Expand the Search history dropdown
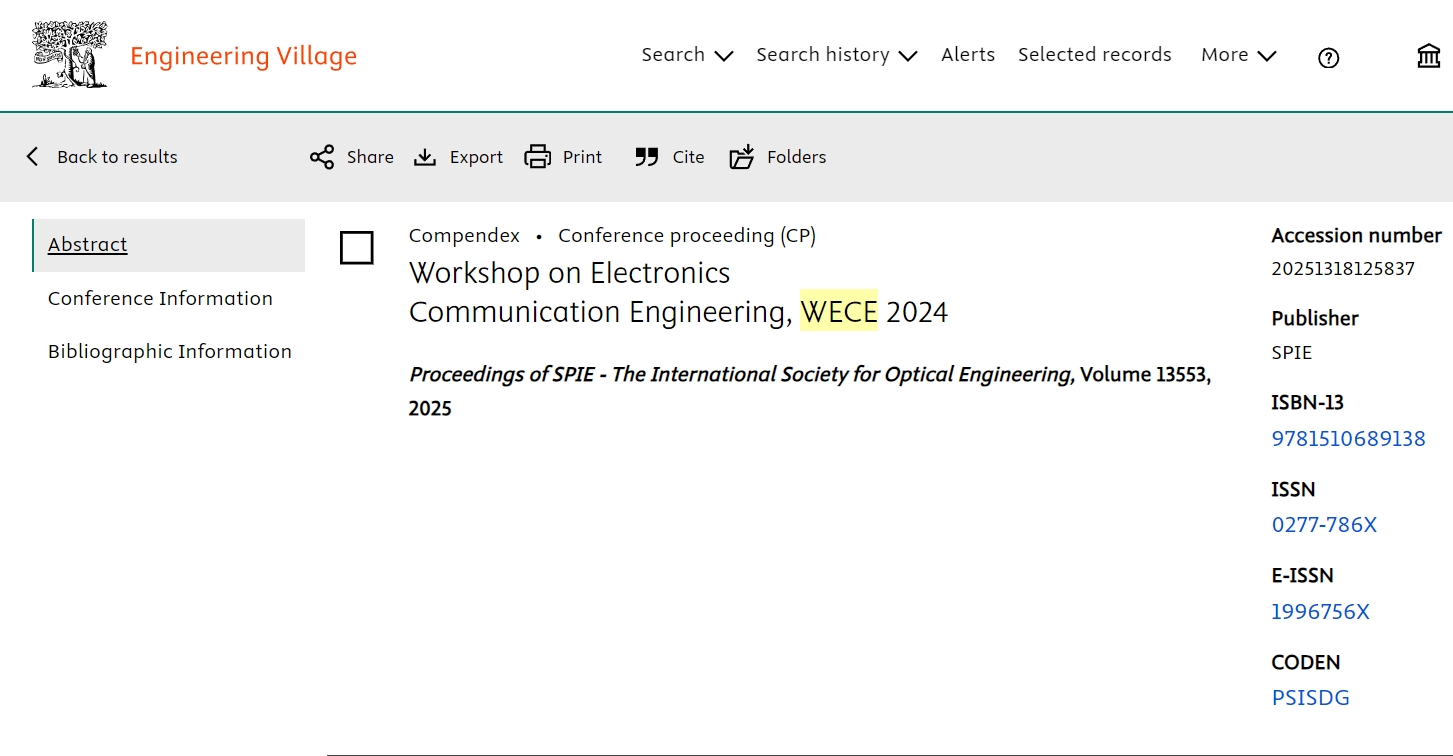Image resolution: width=1453 pixels, height=756 pixels. point(836,55)
